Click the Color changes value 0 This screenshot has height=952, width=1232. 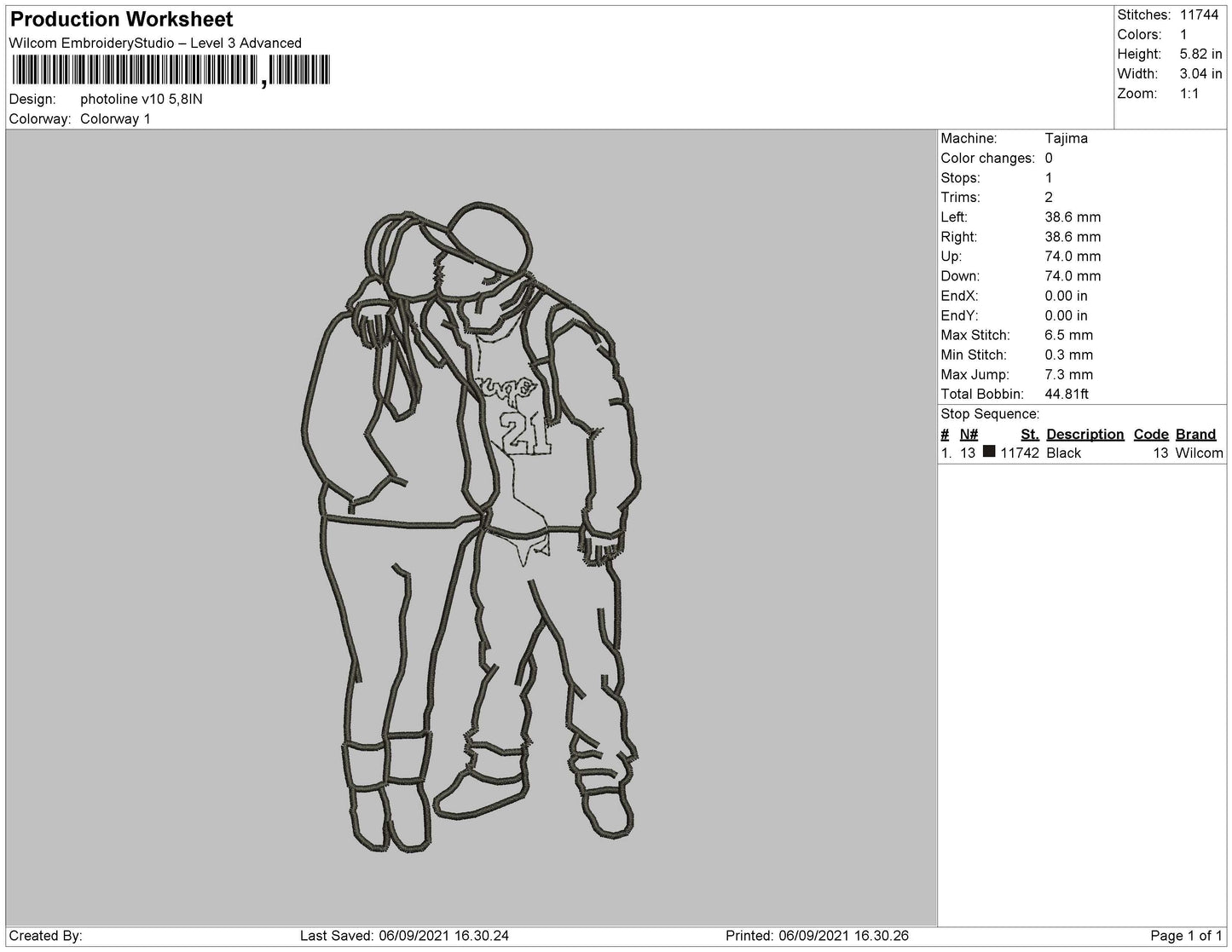(x=1049, y=158)
